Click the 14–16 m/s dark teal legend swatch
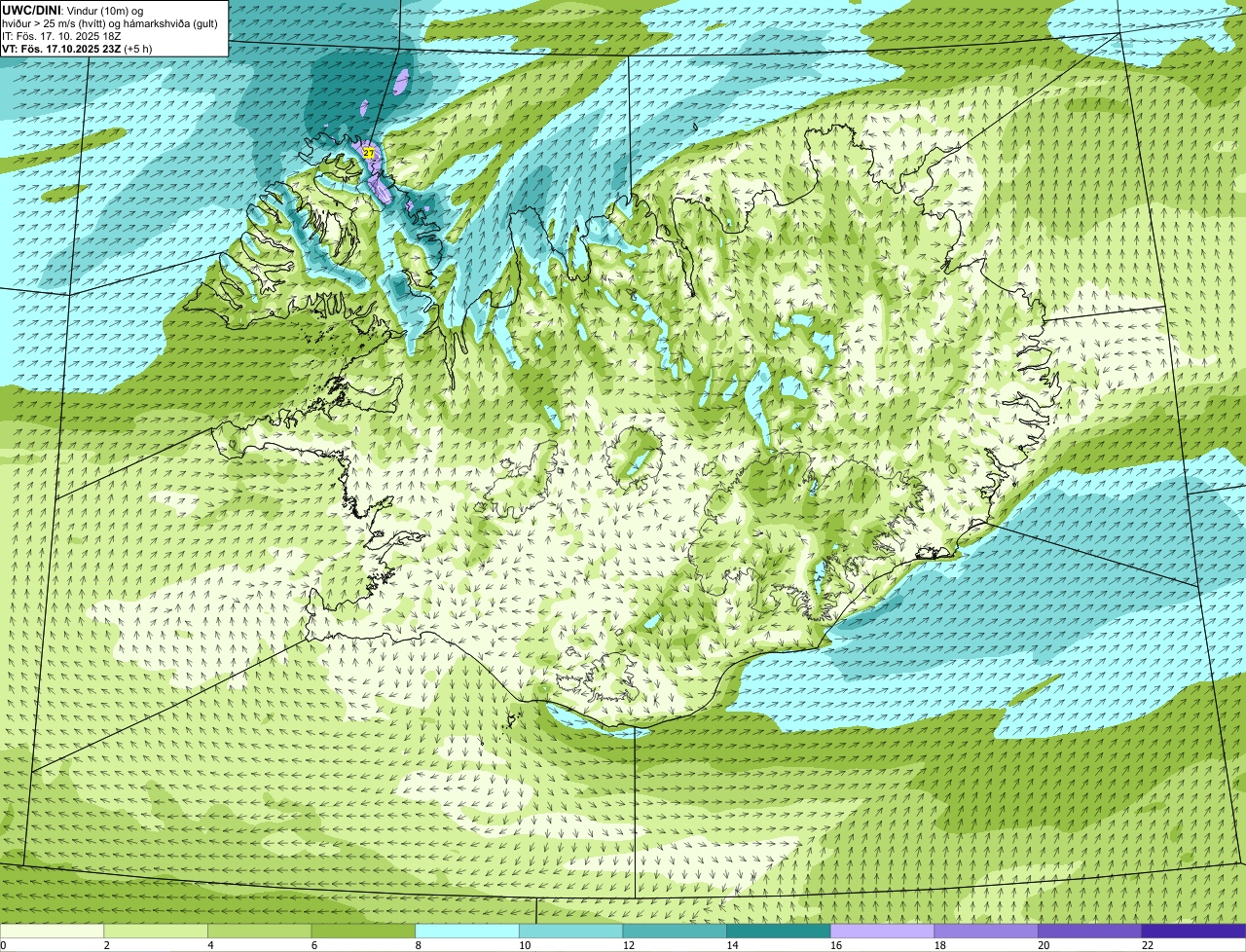Screen dimensions: 1246x952 pos(779,932)
